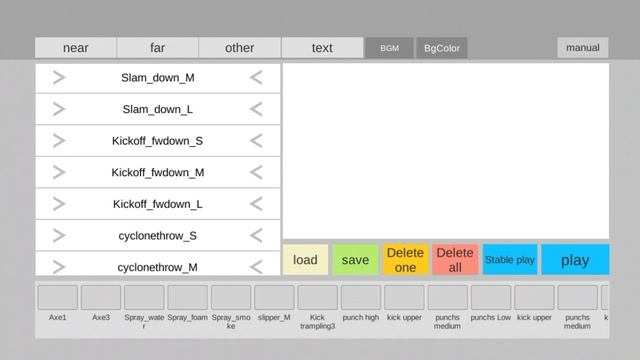Image resolution: width=640 pixels, height=360 pixels.
Task: Click the left-pointing arrow on Slam_down_L row
Action: (256, 109)
